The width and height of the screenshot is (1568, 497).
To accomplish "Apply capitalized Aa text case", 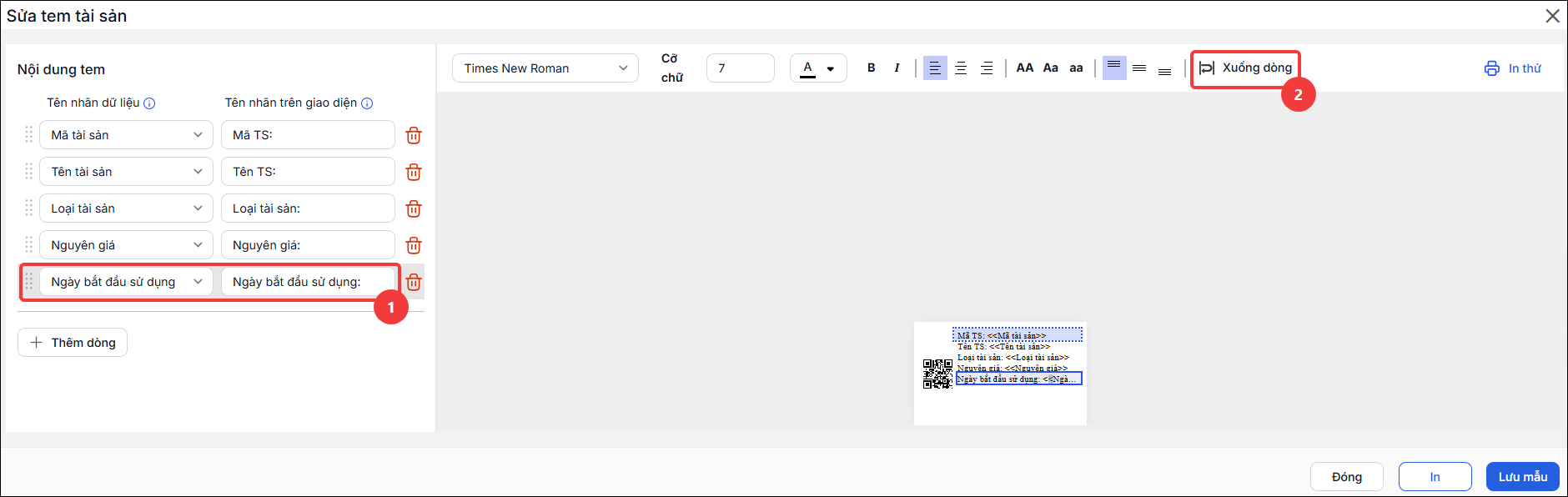I will pos(1051,68).
